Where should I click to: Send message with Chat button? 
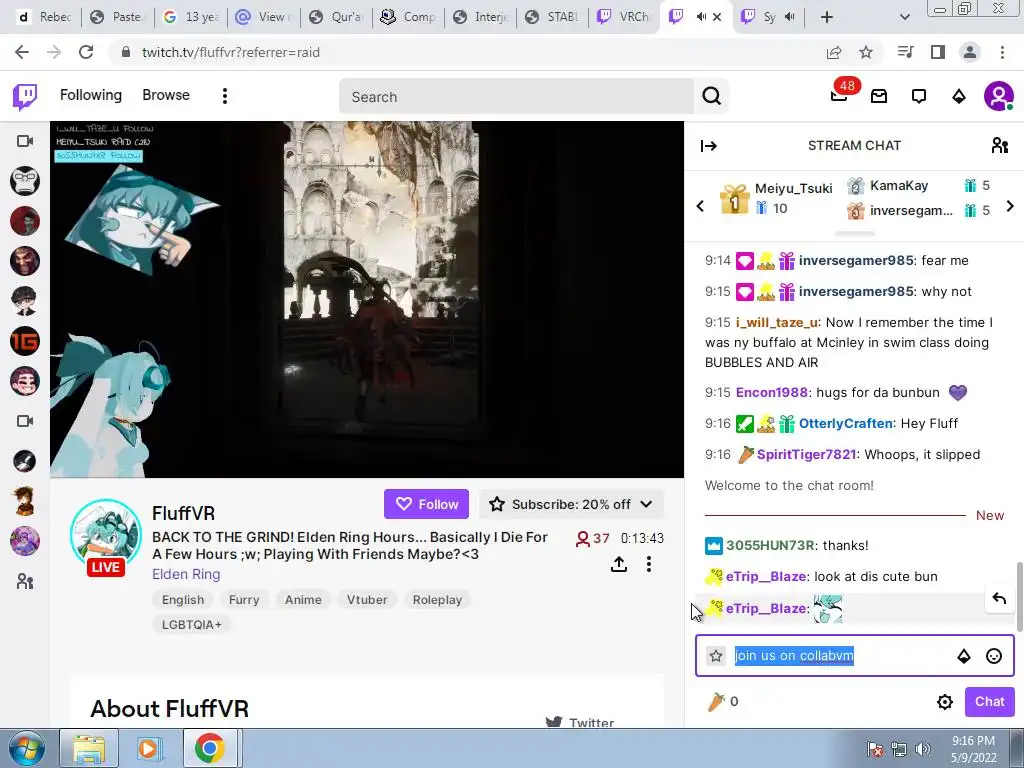(989, 701)
